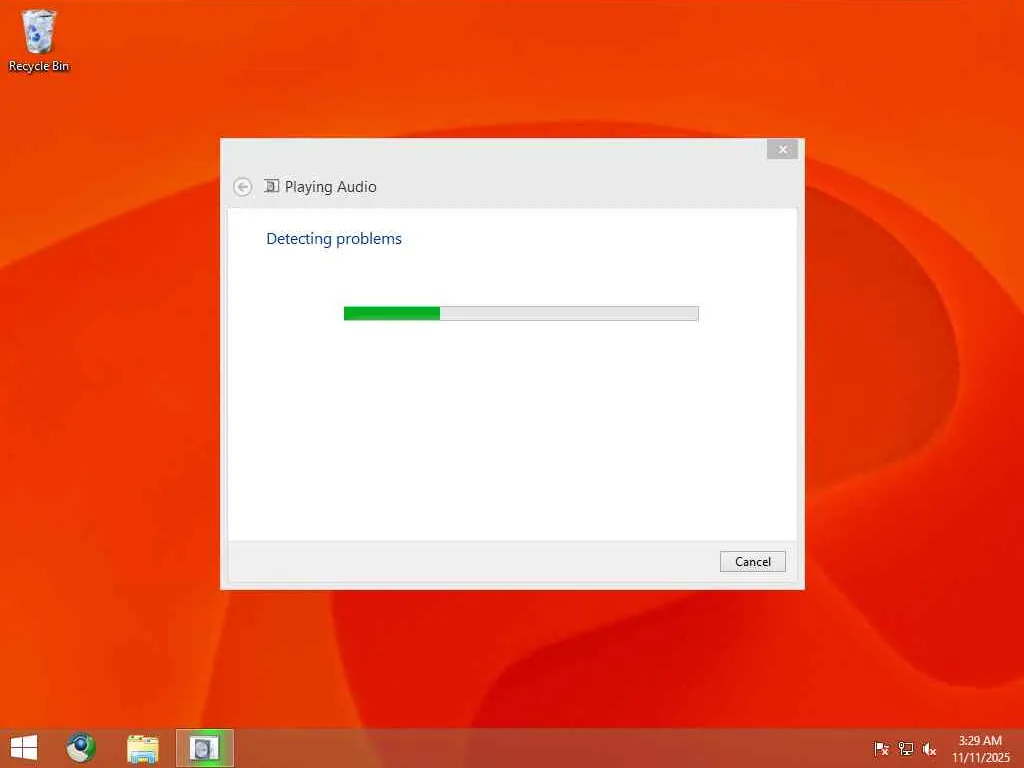Open the Windows Start menu
This screenshot has width=1024, height=768.
click(24, 748)
